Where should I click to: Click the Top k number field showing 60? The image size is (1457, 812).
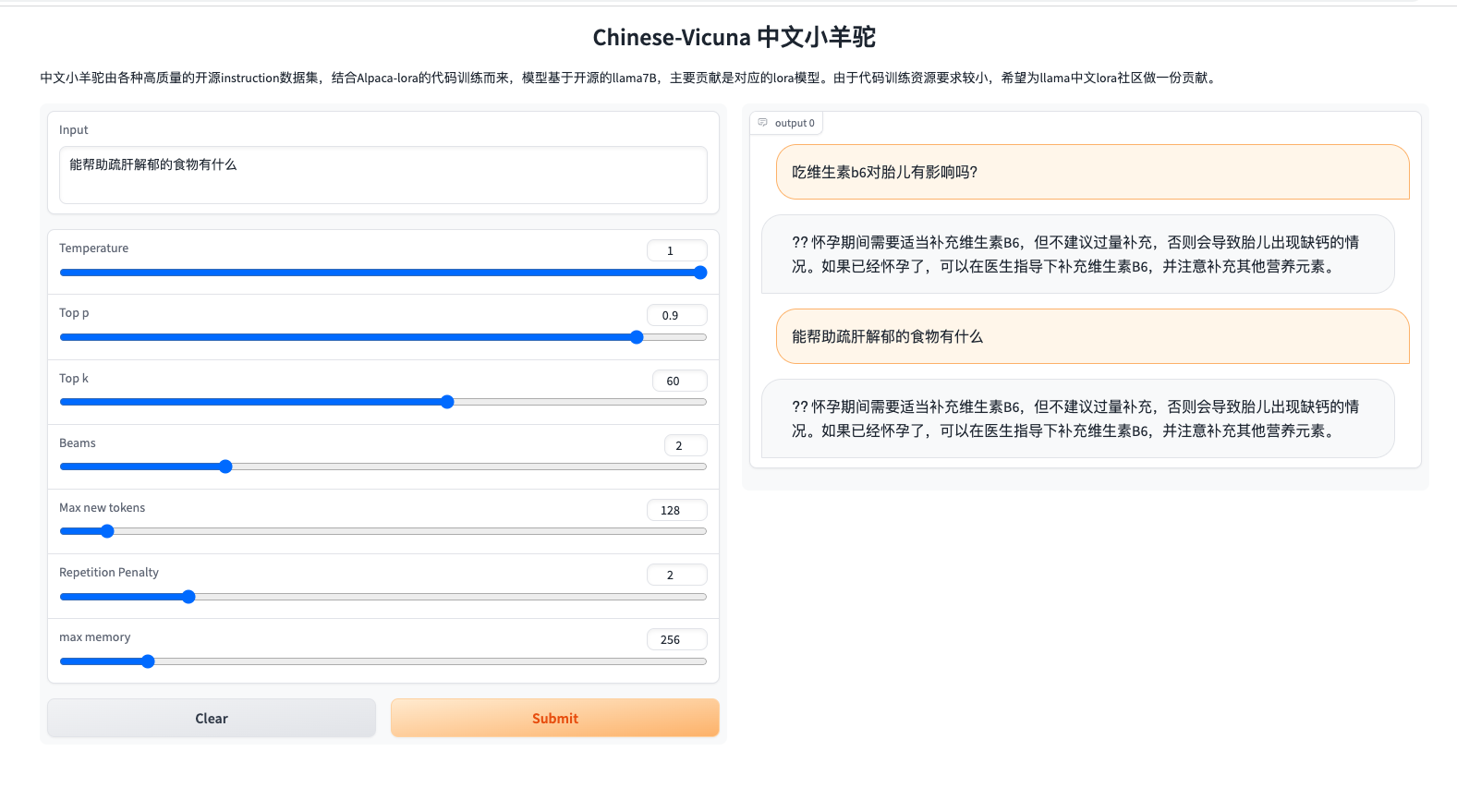coord(680,381)
